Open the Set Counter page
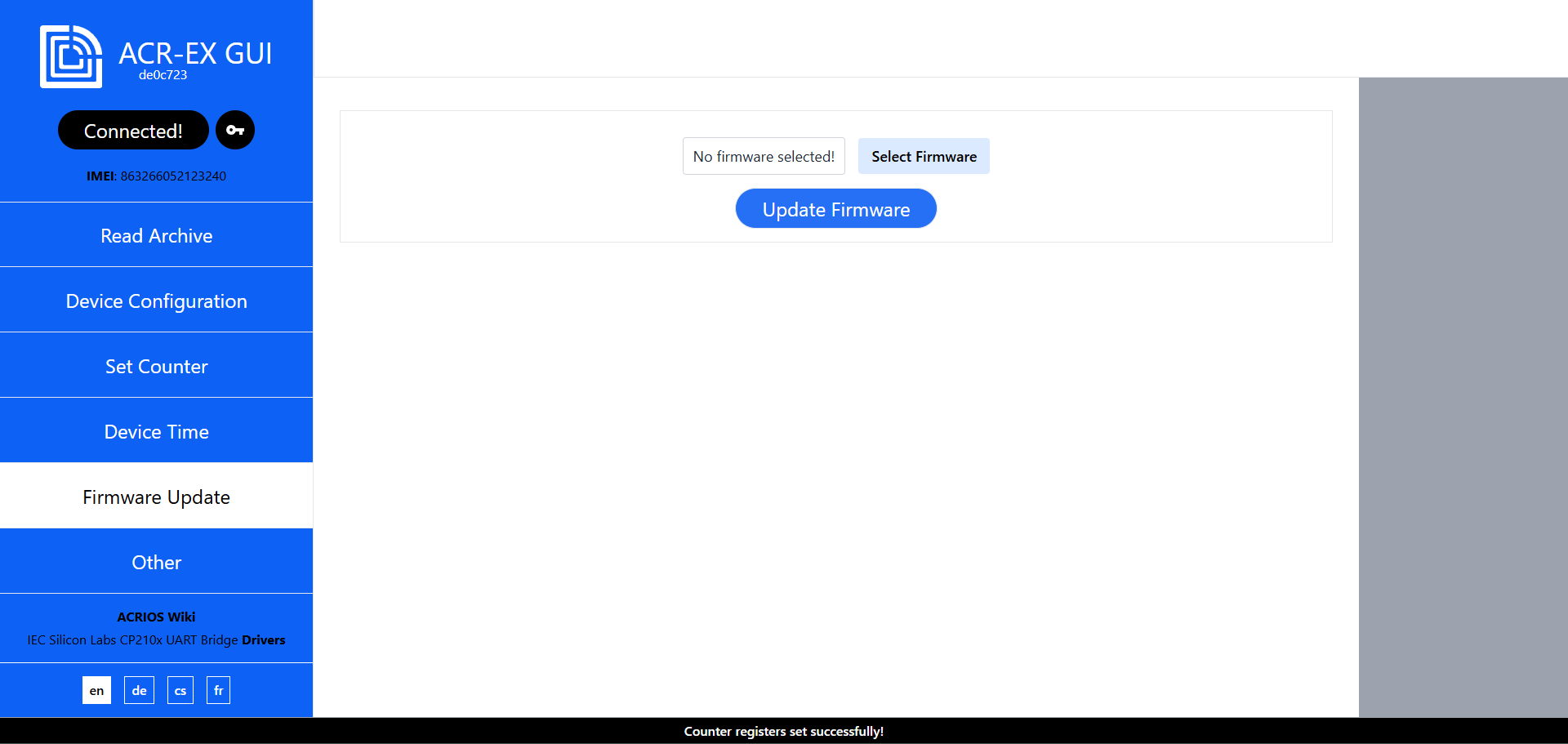This screenshot has width=1568, height=744. click(156, 367)
